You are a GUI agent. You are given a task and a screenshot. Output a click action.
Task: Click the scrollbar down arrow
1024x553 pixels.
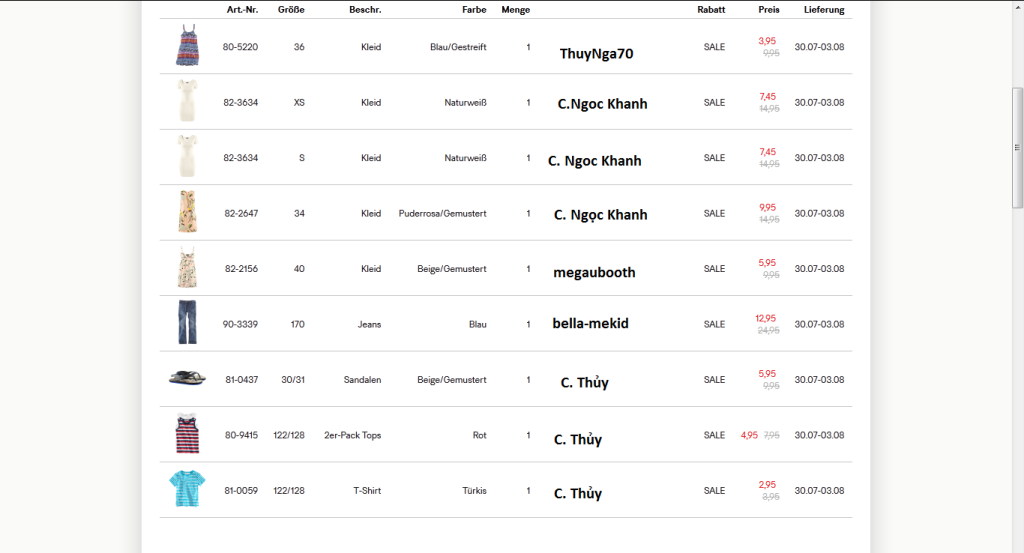point(1017,546)
